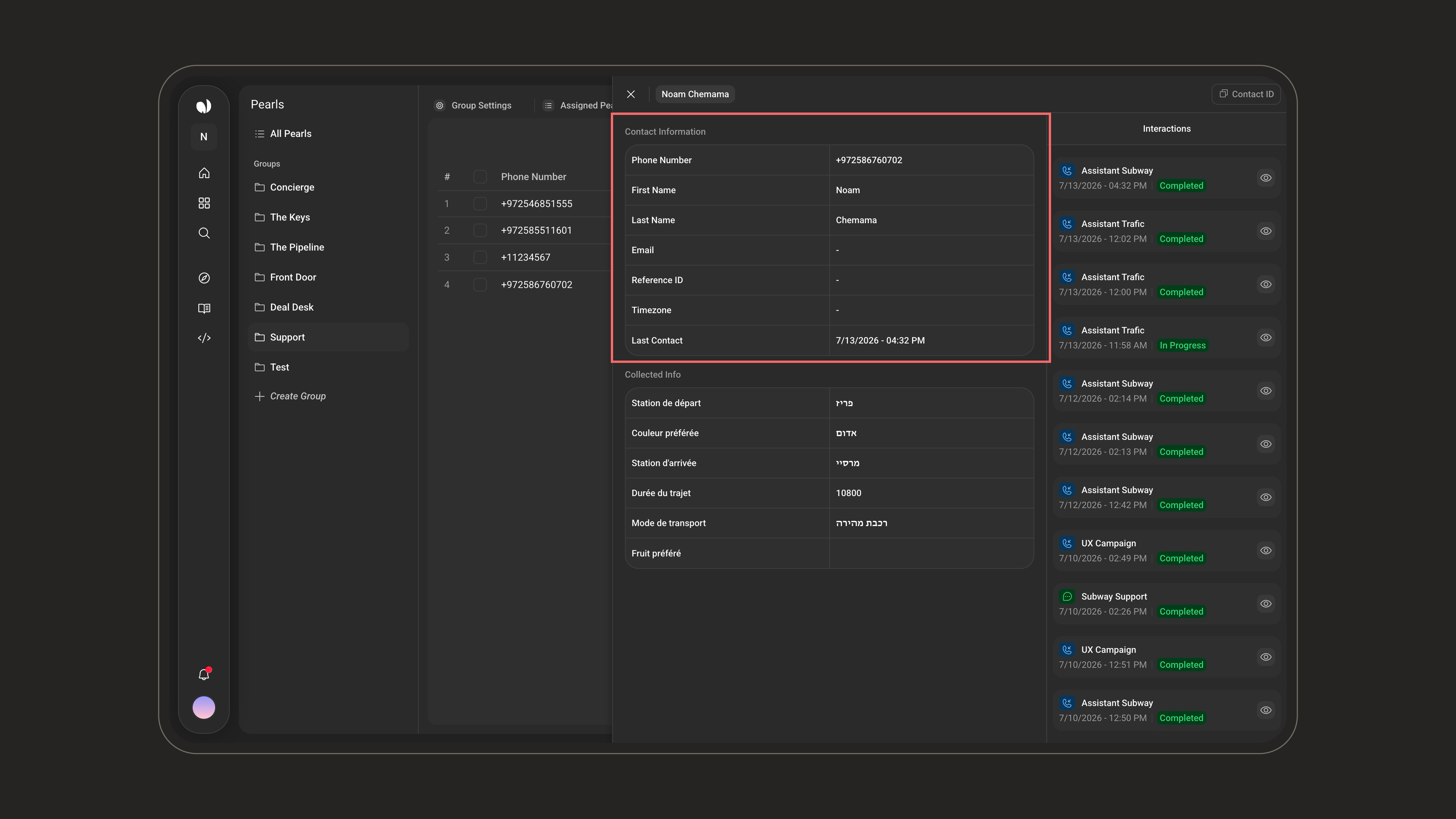Viewport: 1456px width, 819px height.
Task: Open The Pipeline group
Action: (328, 247)
